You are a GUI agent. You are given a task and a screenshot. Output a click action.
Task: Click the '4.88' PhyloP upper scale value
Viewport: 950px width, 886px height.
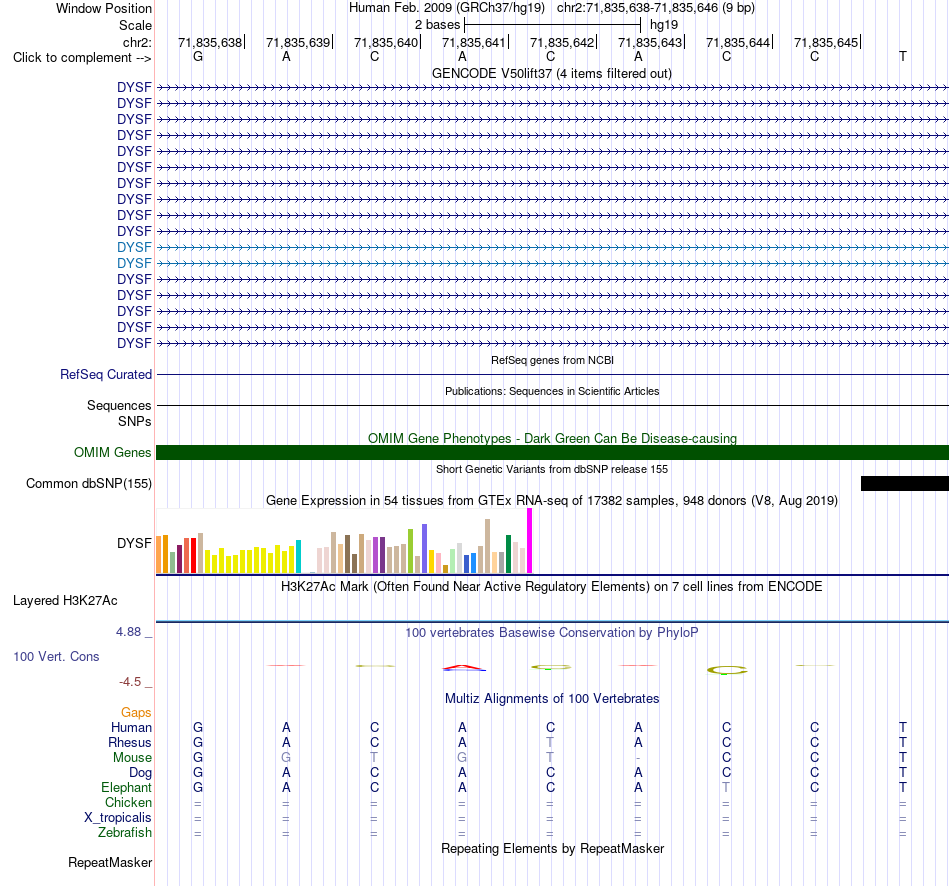coord(128,631)
